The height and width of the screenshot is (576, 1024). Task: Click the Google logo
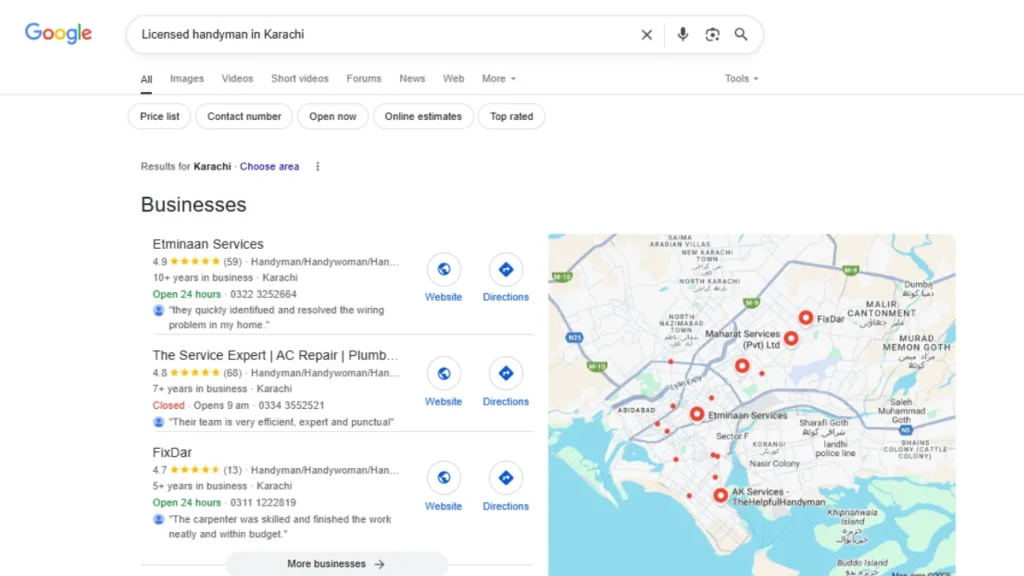(x=58, y=33)
